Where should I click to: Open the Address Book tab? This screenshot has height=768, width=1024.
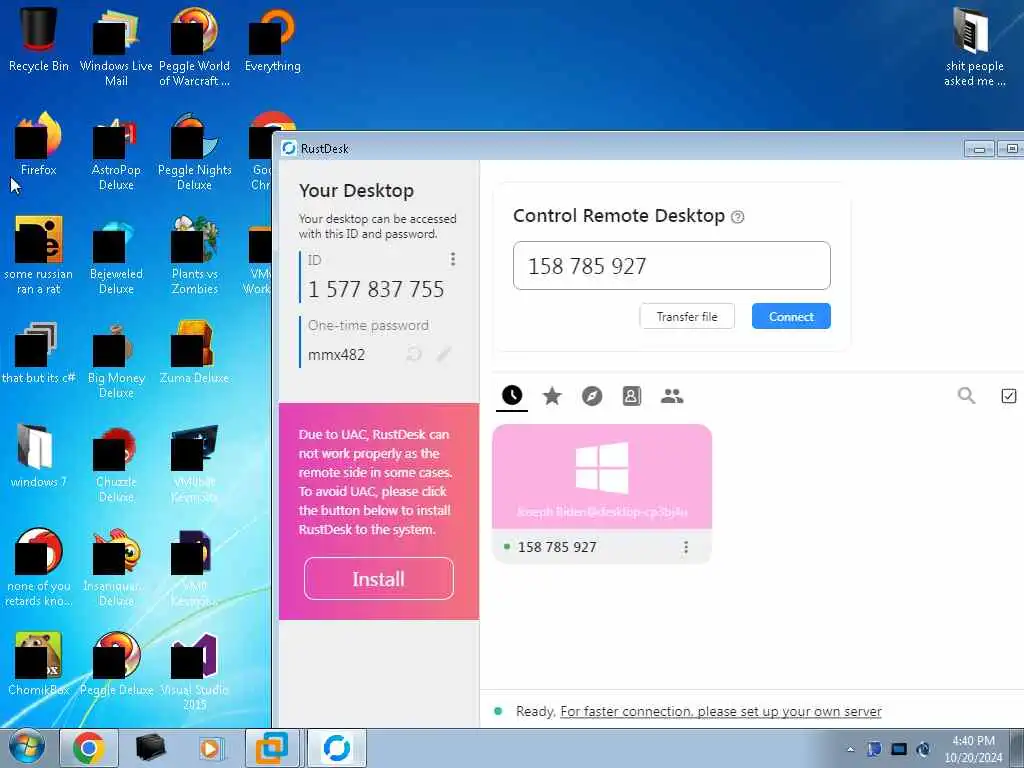(632, 396)
